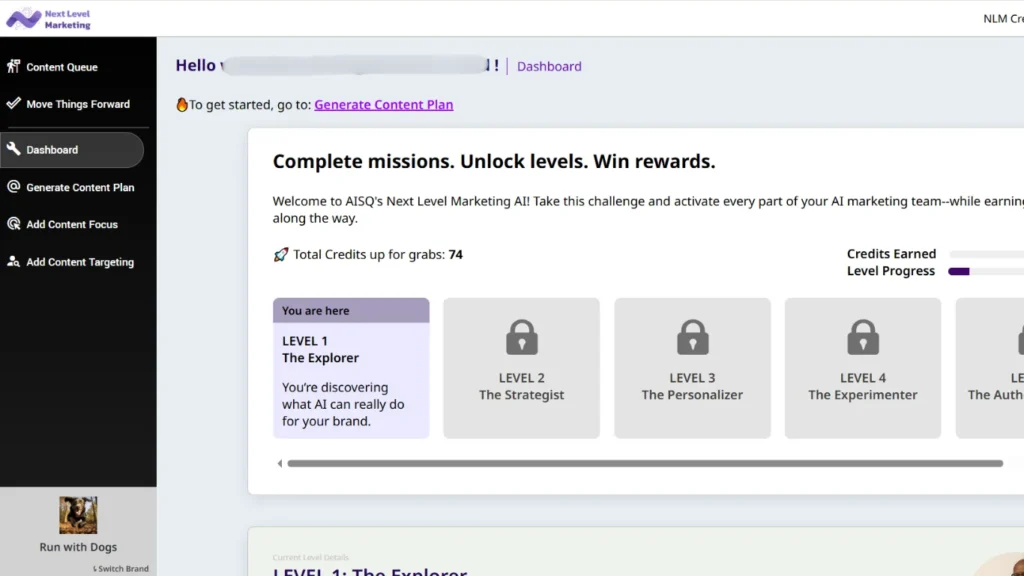The width and height of the screenshot is (1024, 576).
Task: Open the Move Things Forward menu item
Action: (78, 104)
